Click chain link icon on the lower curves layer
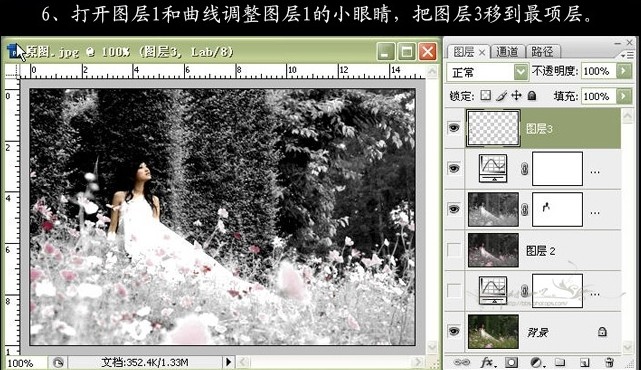Image resolution: width=641 pixels, height=370 pixels. 524,291
